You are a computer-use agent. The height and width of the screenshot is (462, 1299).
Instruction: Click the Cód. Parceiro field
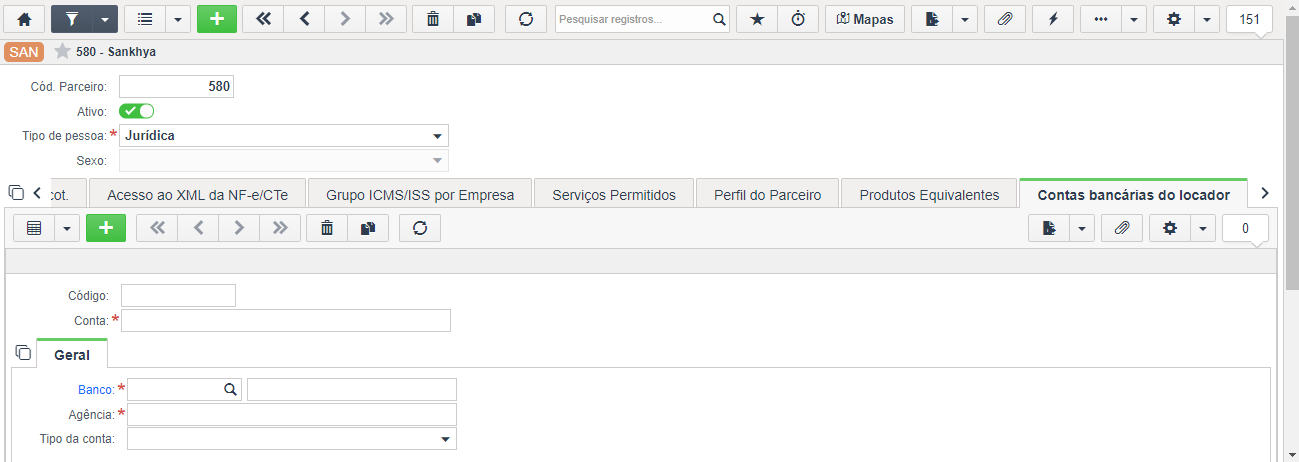[x=176, y=87]
